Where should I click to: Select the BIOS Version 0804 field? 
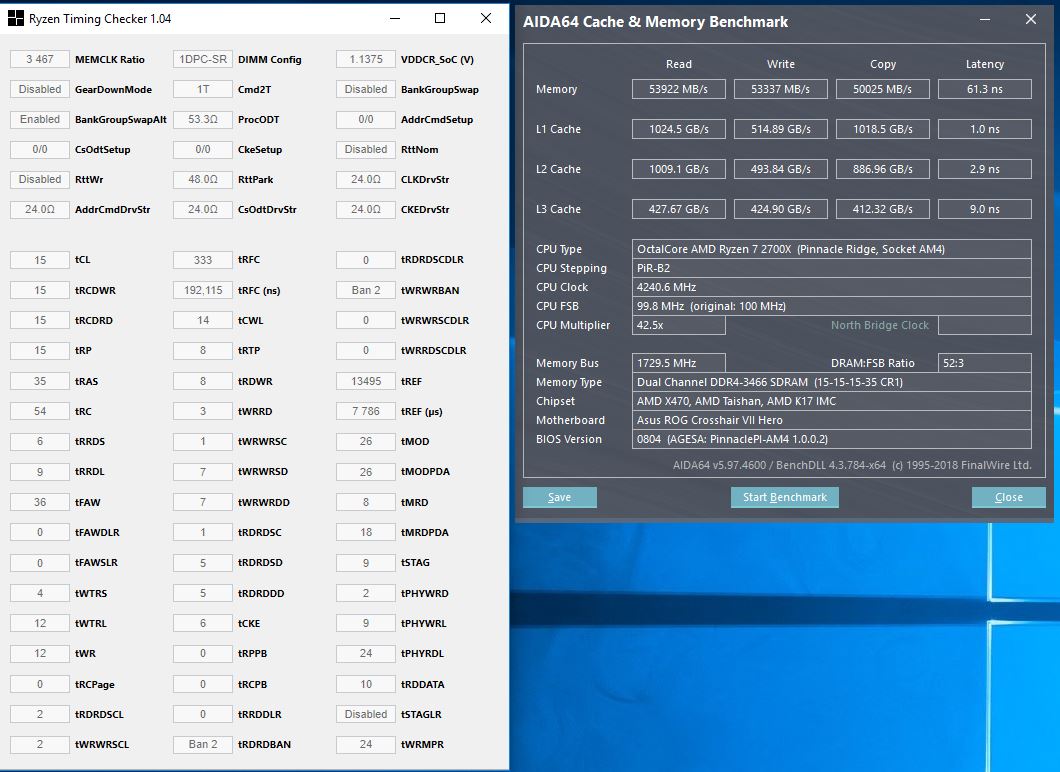pos(832,439)
